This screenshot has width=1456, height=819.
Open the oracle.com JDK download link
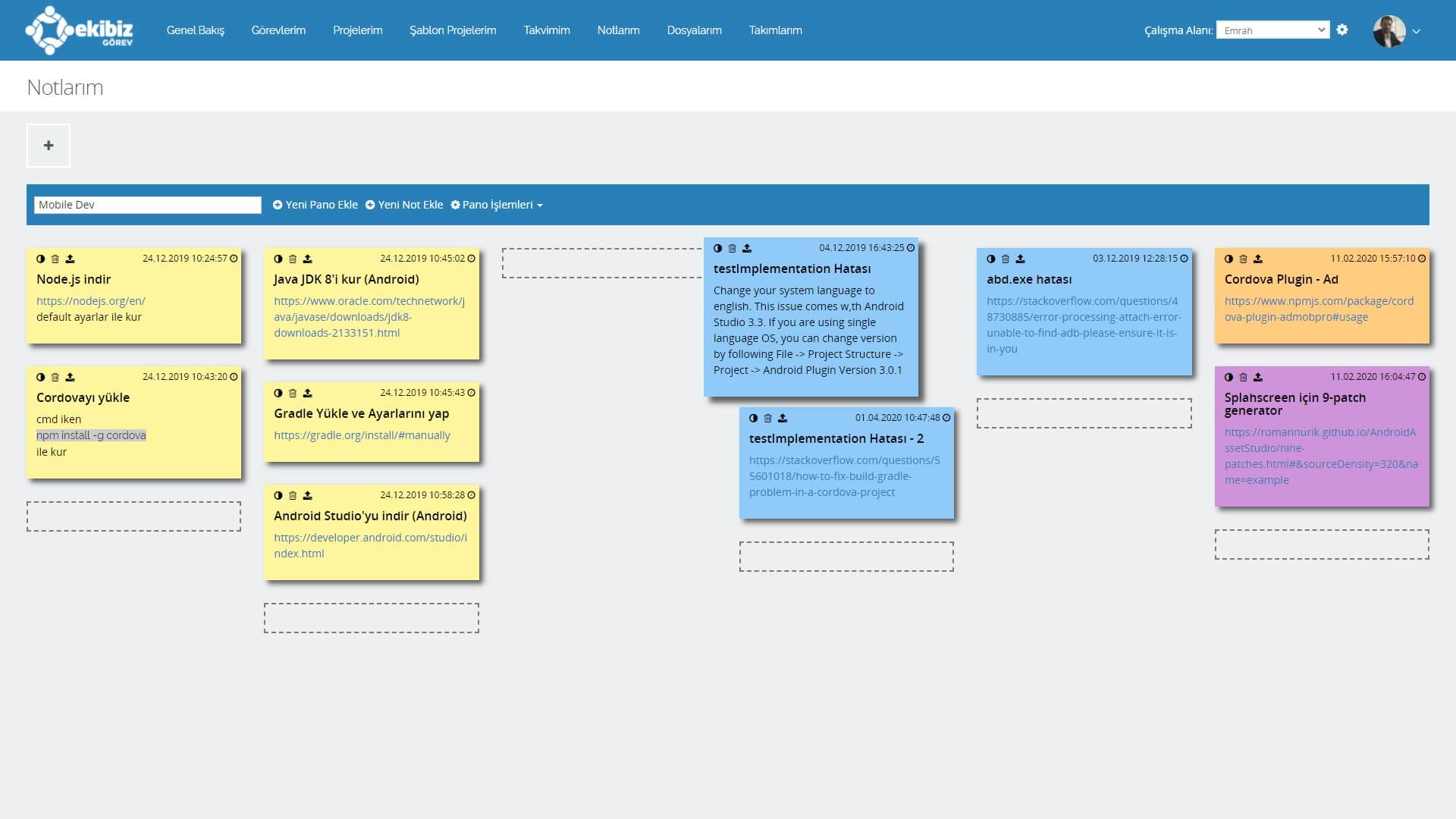click(369, 317)
